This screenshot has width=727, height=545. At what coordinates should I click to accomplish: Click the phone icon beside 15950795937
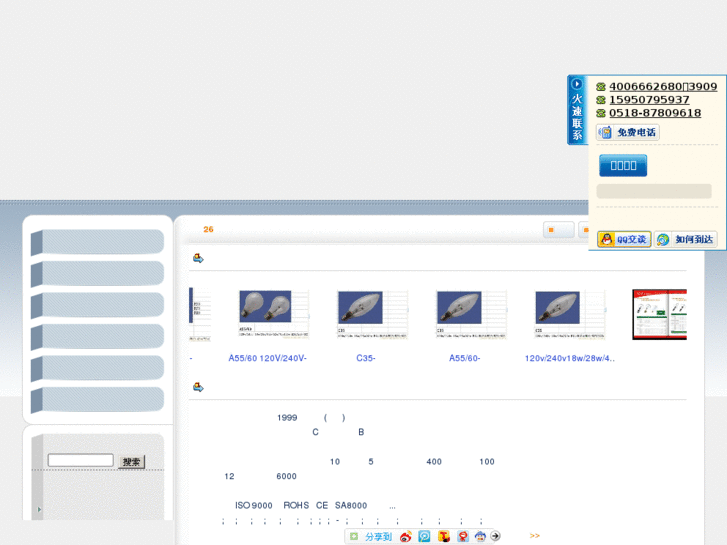(x=601, y=100)
